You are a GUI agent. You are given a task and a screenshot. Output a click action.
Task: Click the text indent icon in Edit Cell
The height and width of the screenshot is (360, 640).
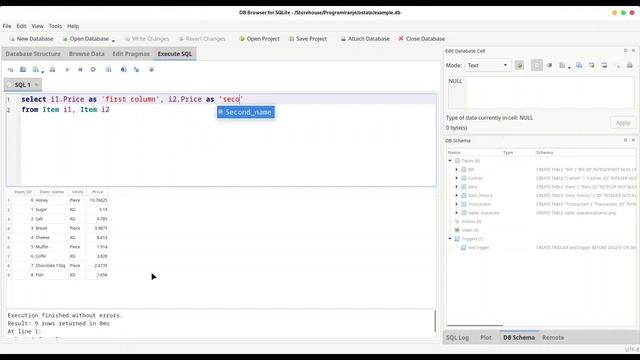pyautogui.click(x=550, y=65)
